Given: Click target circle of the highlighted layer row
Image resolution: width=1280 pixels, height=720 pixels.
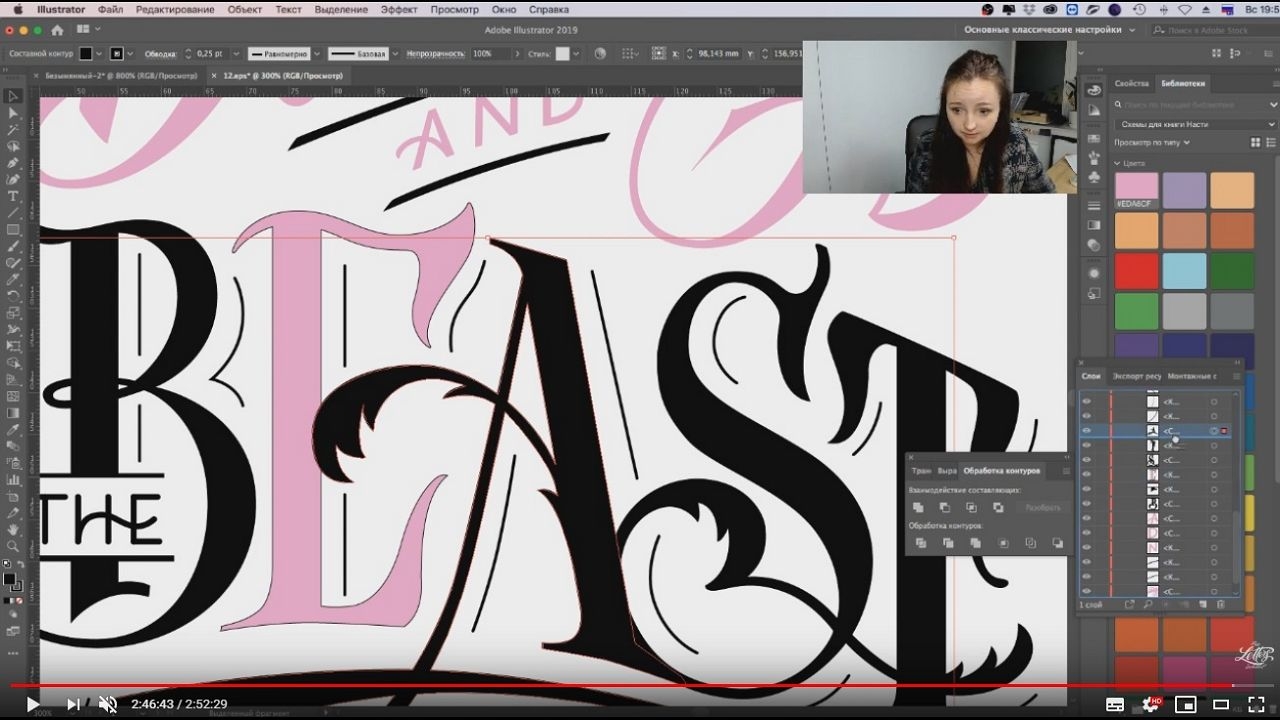Looking at the screenshot, I should tap(1214, 431).
